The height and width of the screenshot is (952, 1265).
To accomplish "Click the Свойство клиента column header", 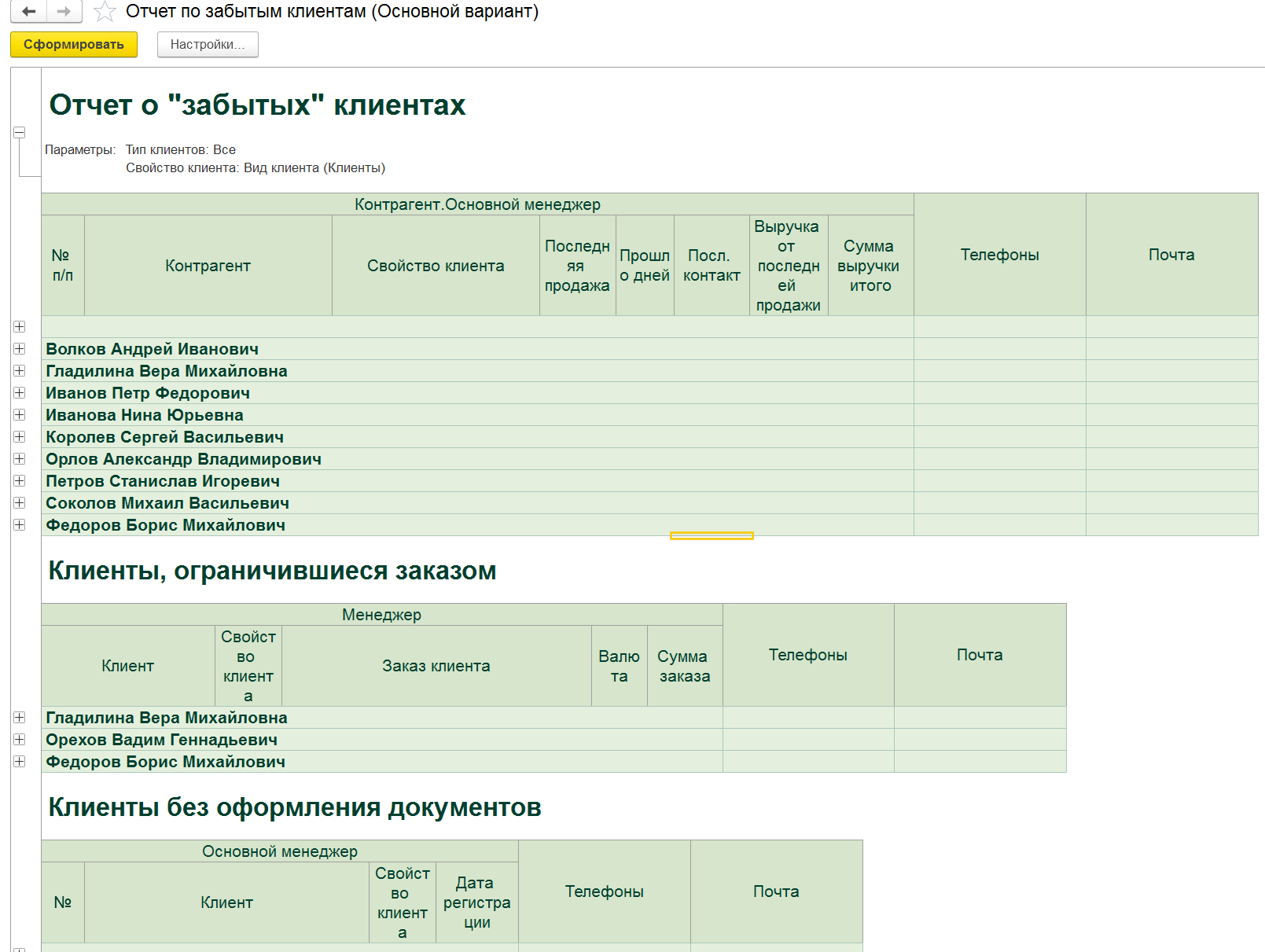I will click(436, 266).
